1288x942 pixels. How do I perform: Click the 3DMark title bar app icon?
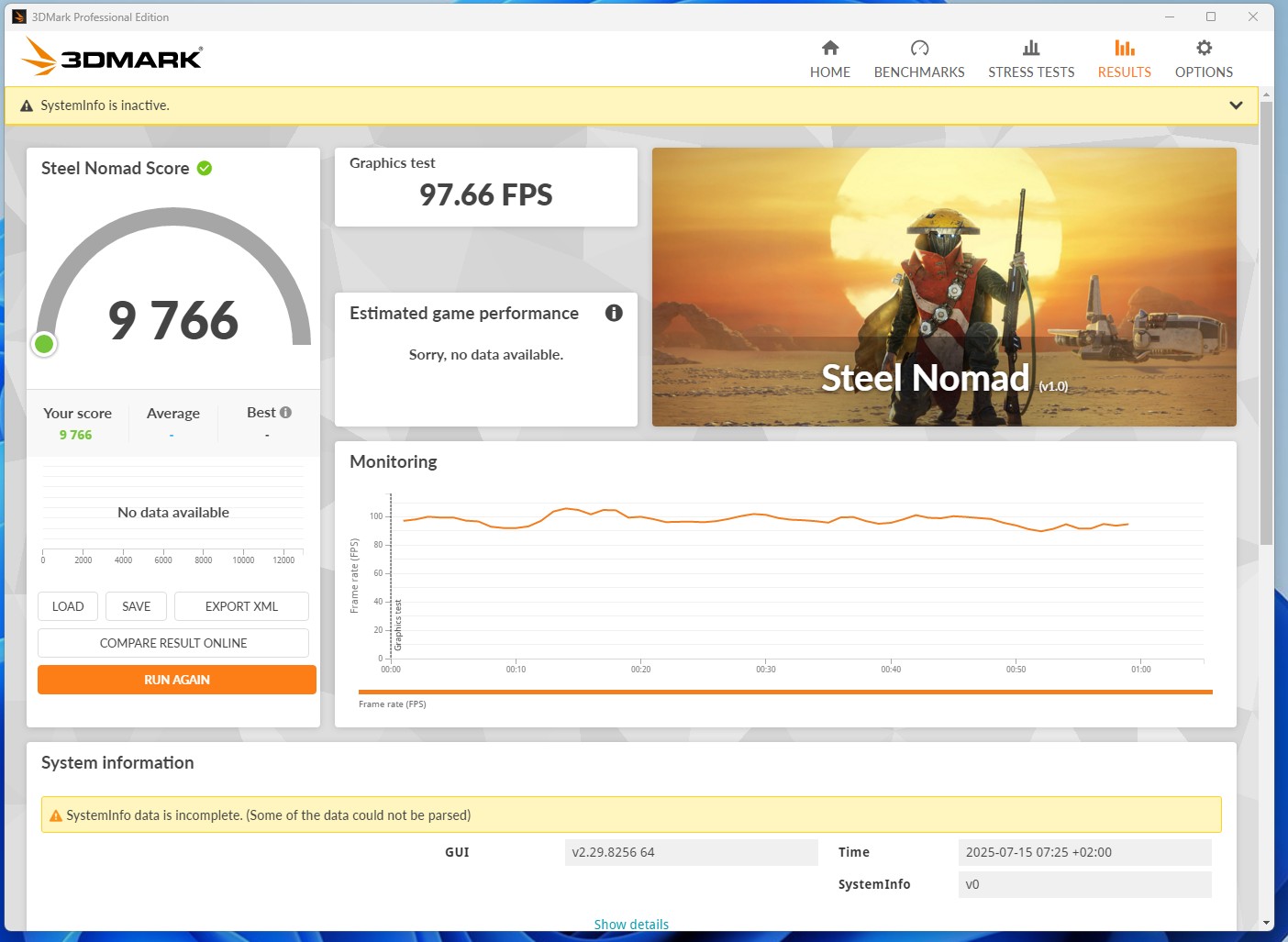point(18,17)
